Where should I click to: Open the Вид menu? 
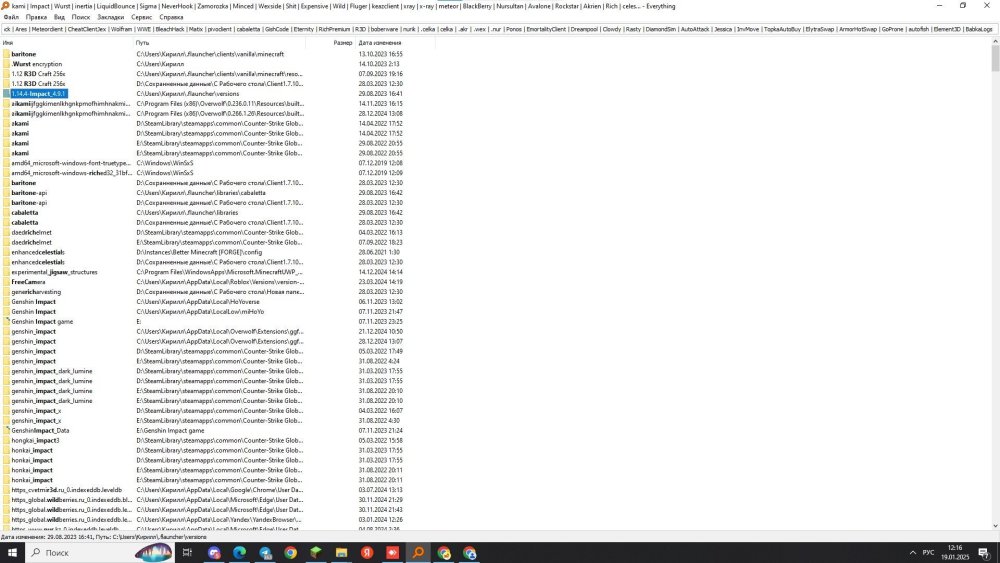tap(59, 17)
